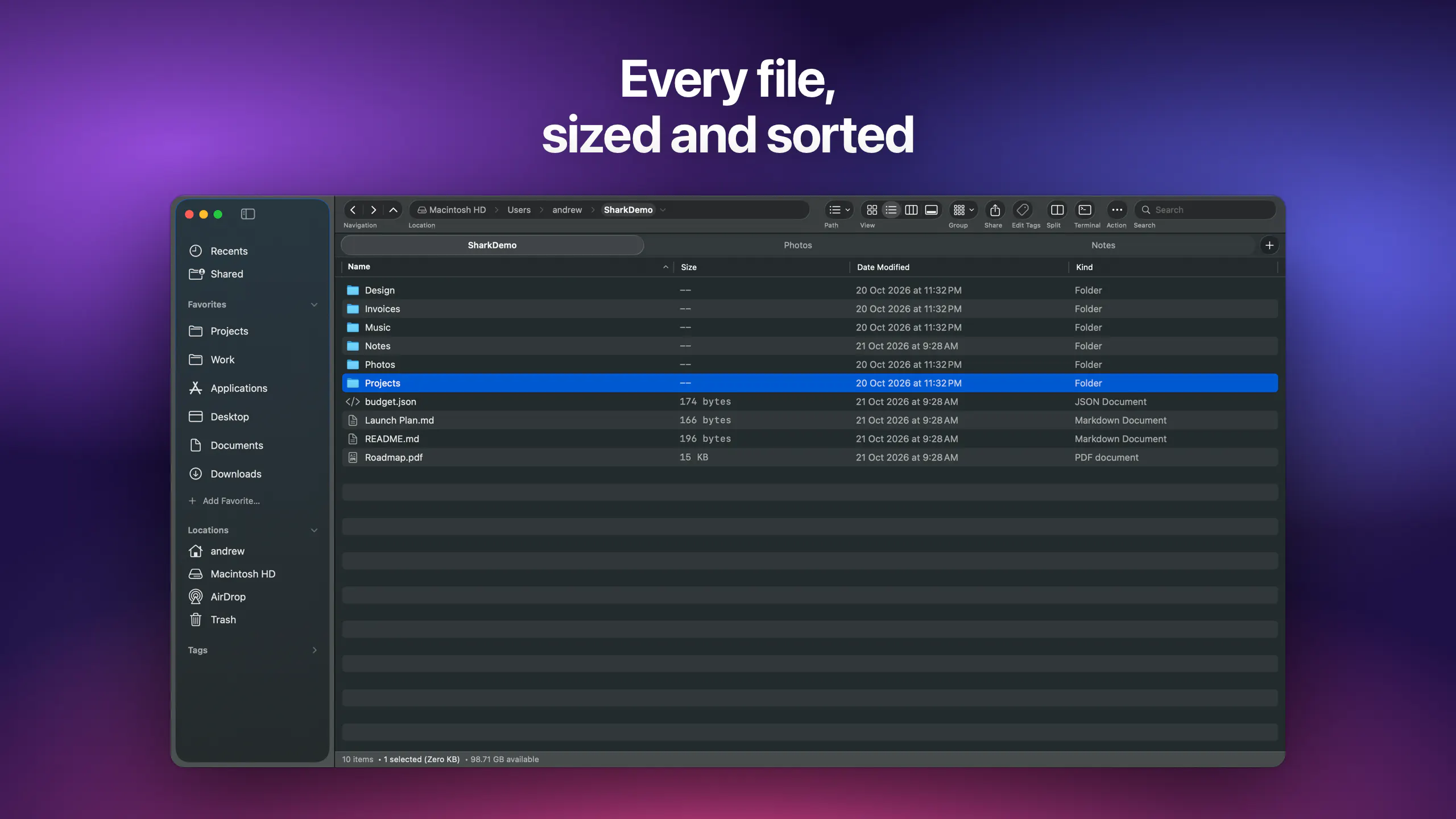This screenshot has height=819, width=1456.
Task: Click the Edit Tags icon
Action: click(x=1023, y=210)
